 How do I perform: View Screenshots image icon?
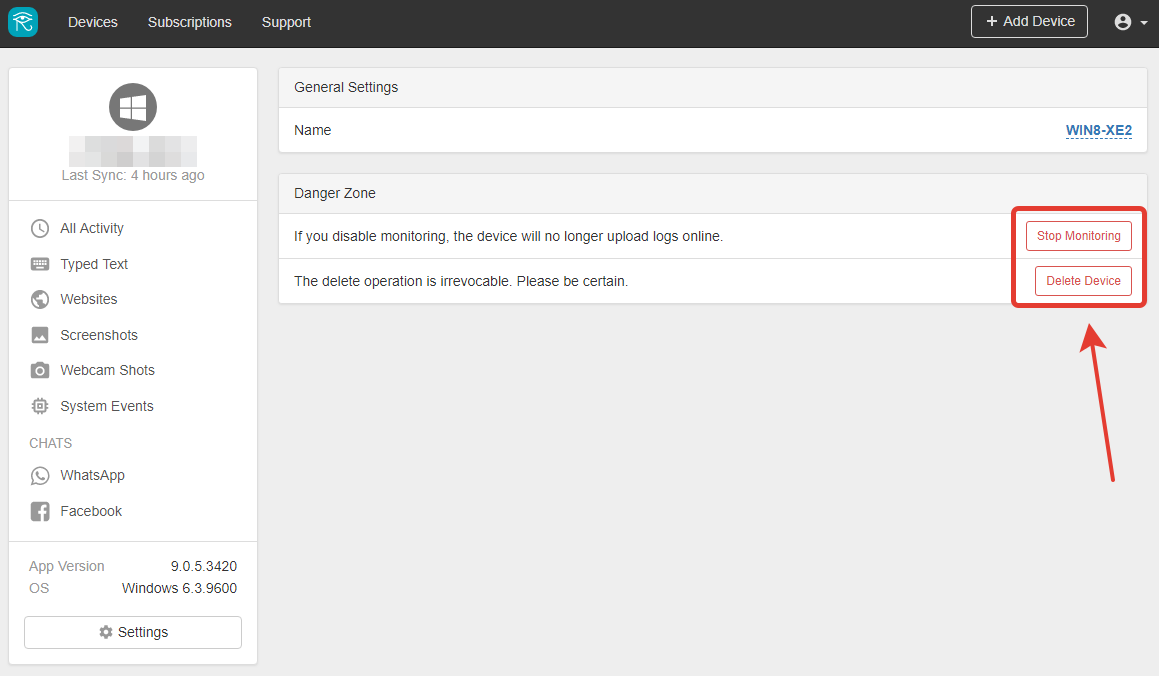40,335
